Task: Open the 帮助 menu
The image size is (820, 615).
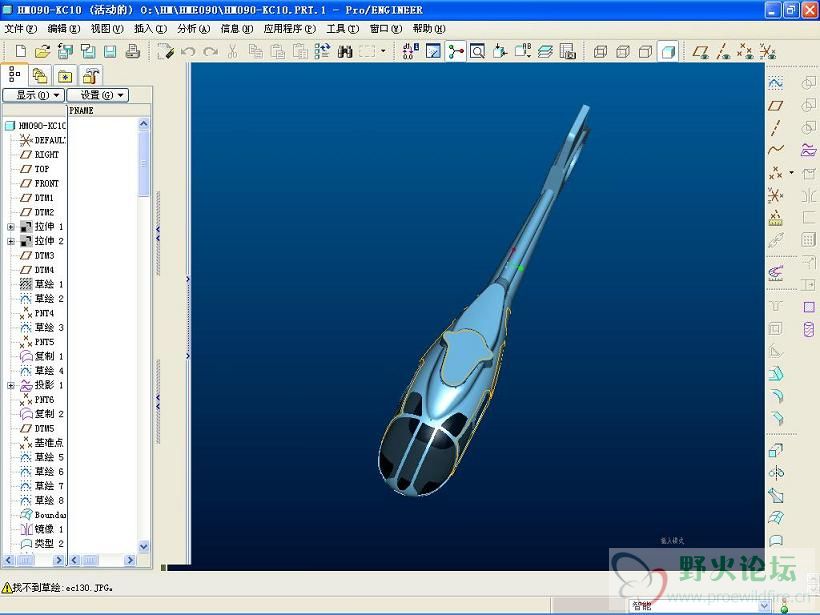Action: tap(429, 29)
